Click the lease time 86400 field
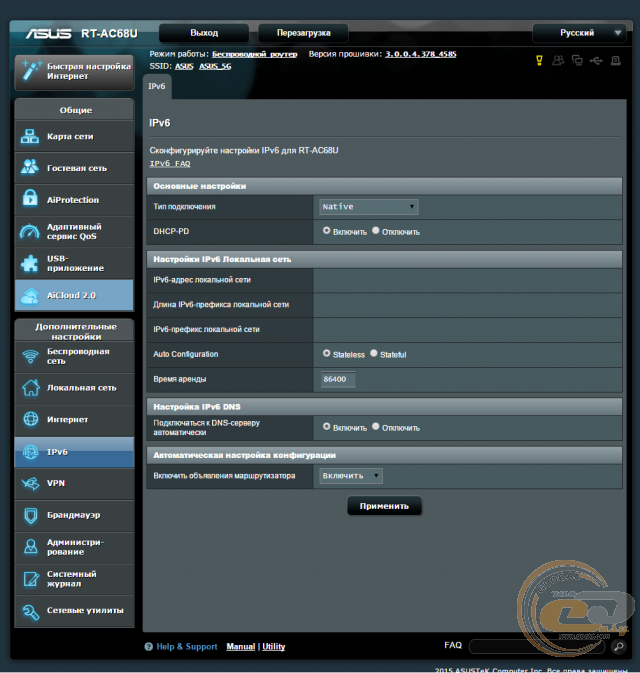 (x=338, y=379)
